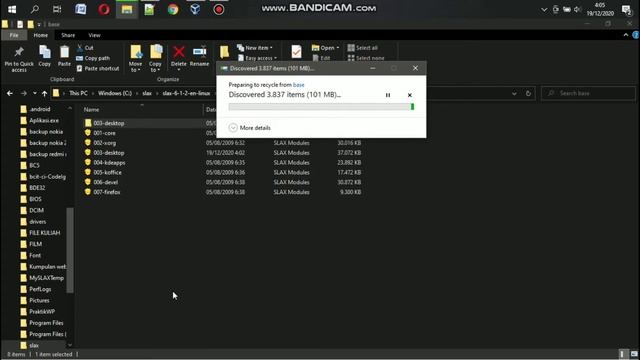Click Paste shortcut in ribbon
The image size is (640, 360).
click(98, 69)
